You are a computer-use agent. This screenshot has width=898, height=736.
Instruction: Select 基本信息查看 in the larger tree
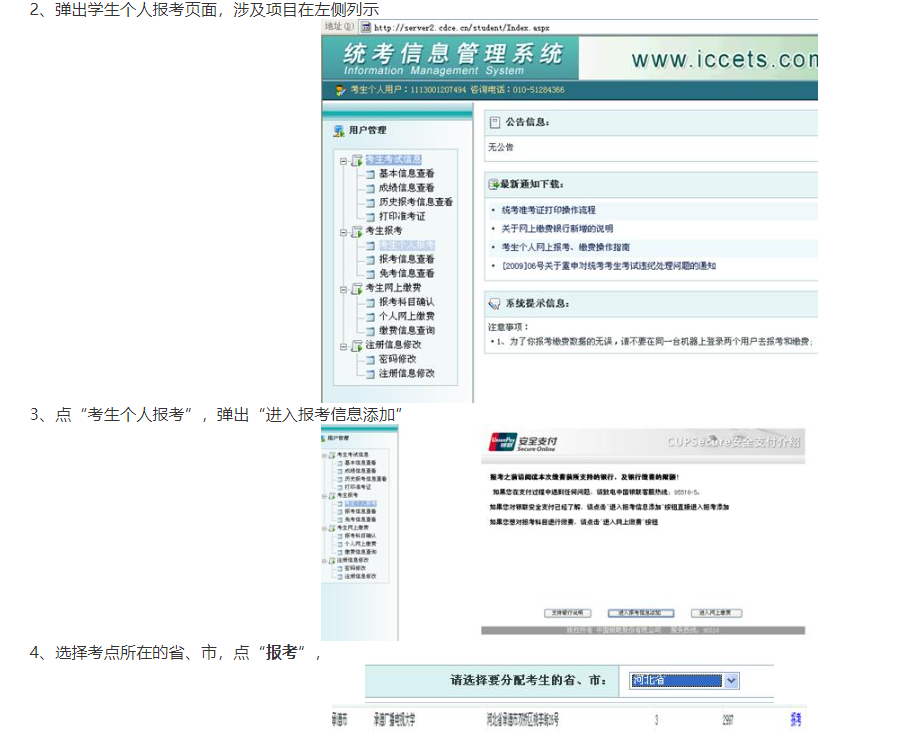click(406, 174)
